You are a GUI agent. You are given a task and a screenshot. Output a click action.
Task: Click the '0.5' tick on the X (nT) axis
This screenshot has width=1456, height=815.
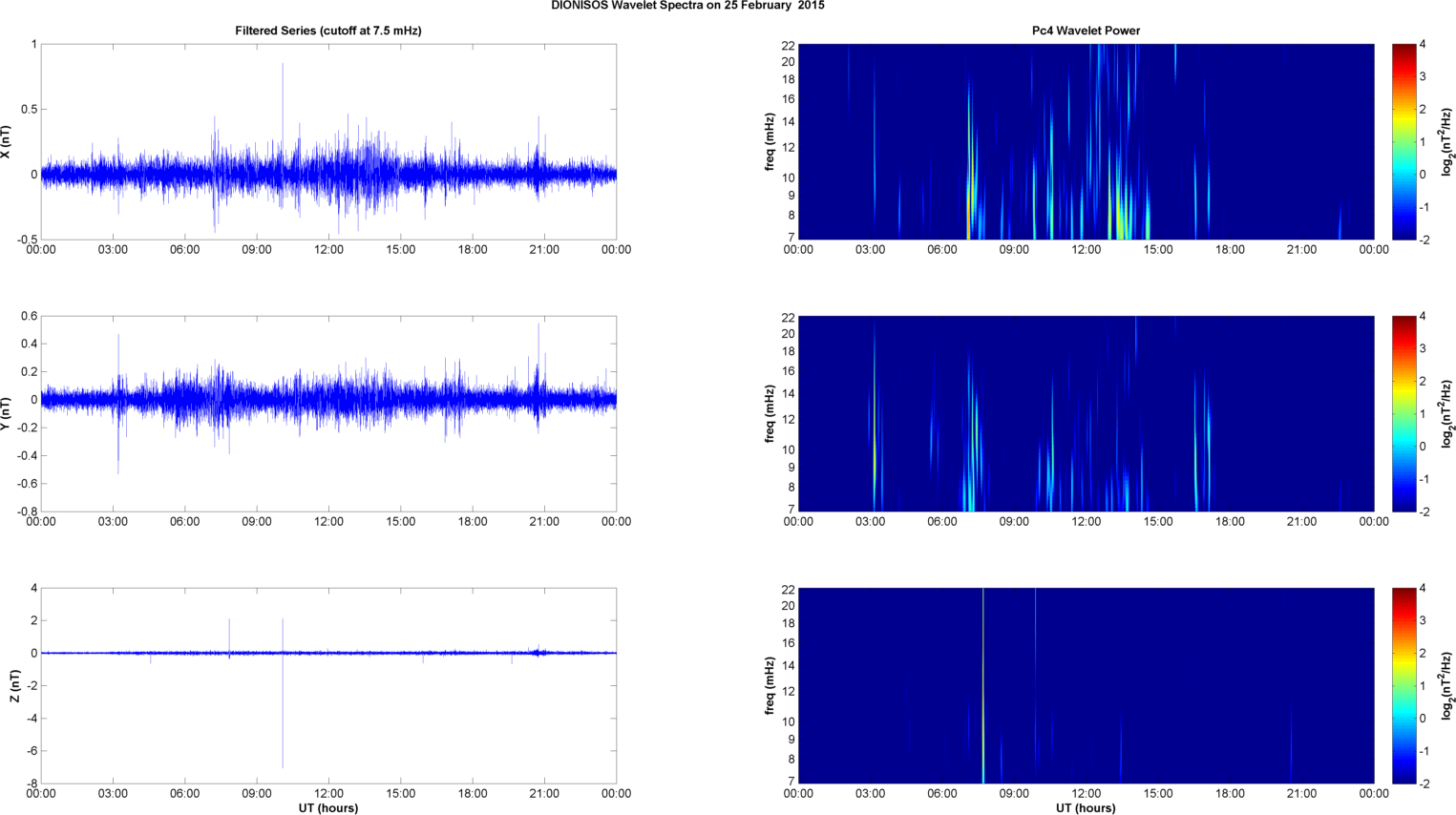point(28,110)
